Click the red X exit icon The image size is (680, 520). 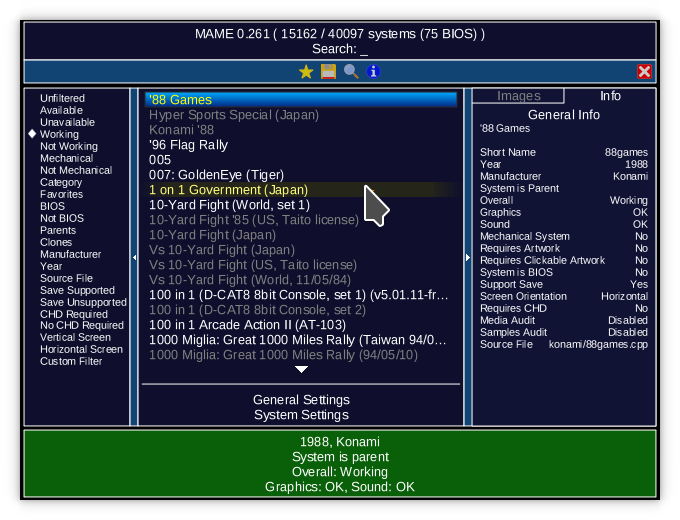point(644,71)
